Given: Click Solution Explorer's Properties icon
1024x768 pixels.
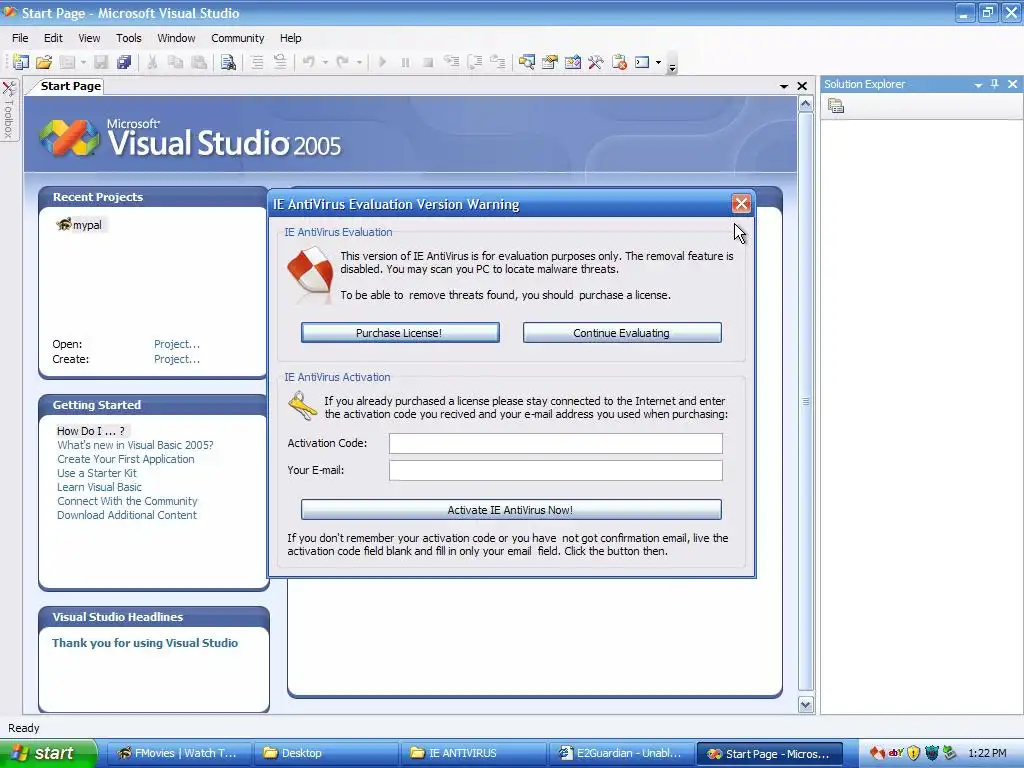Looking at the screenshot, I should [836, 106].
